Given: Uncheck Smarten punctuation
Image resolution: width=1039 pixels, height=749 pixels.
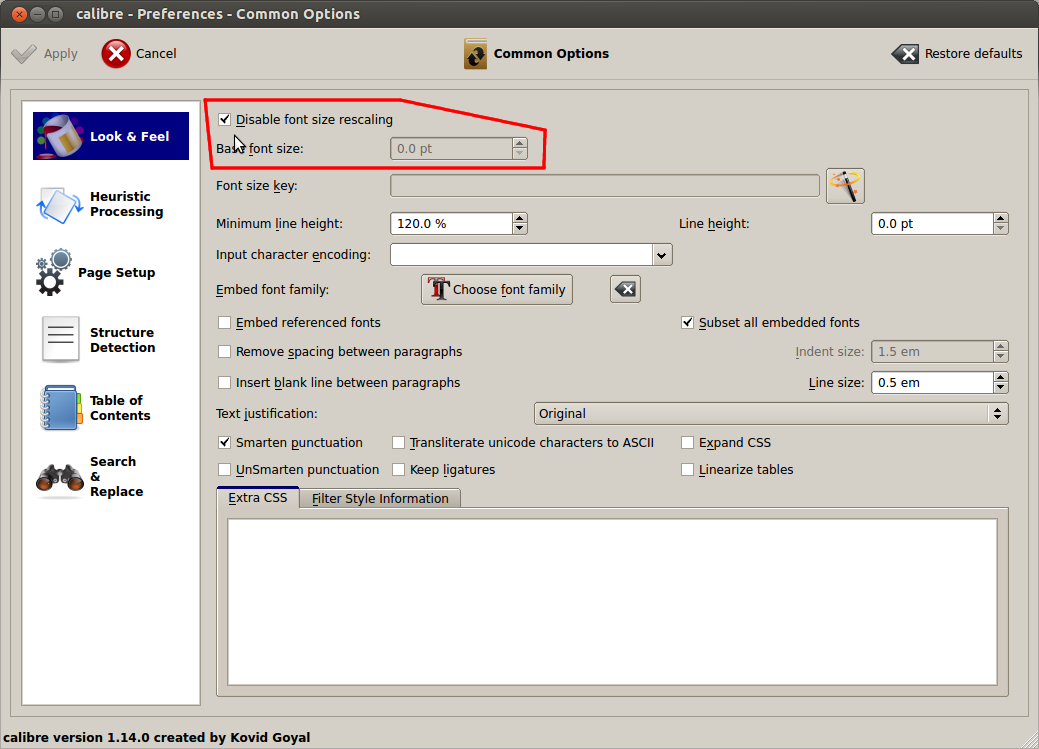Looking at the screenshot, I should point(225,443).
